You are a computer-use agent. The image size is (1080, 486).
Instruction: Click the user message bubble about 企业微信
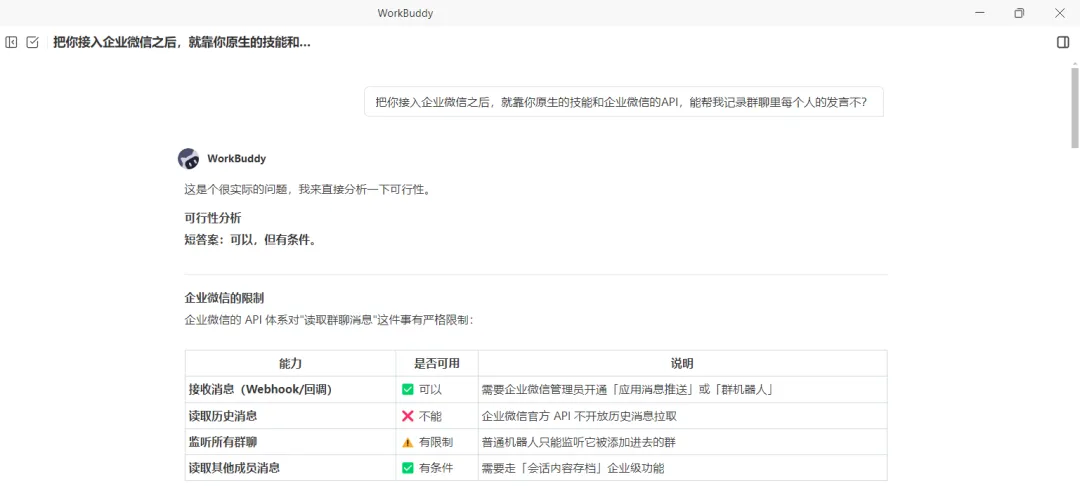(x=623, y=102)
